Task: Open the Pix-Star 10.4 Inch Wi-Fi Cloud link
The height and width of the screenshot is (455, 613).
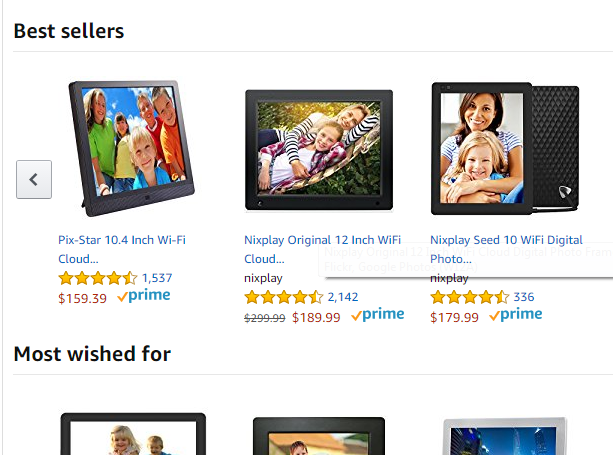Action: (x=122, y=249)
